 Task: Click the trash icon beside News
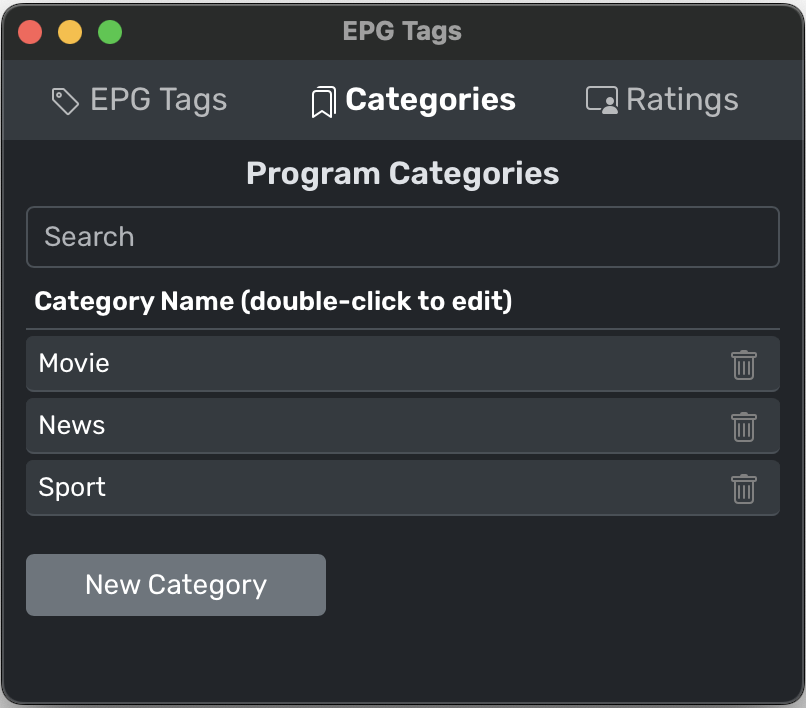pos(743,426)
